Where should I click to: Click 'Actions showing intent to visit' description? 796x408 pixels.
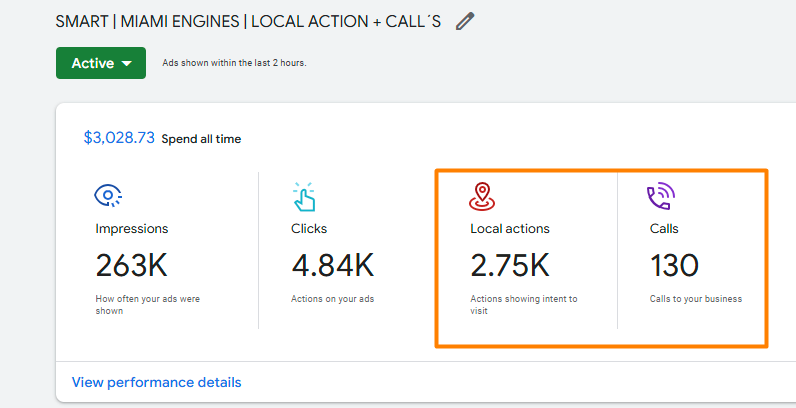524,305
